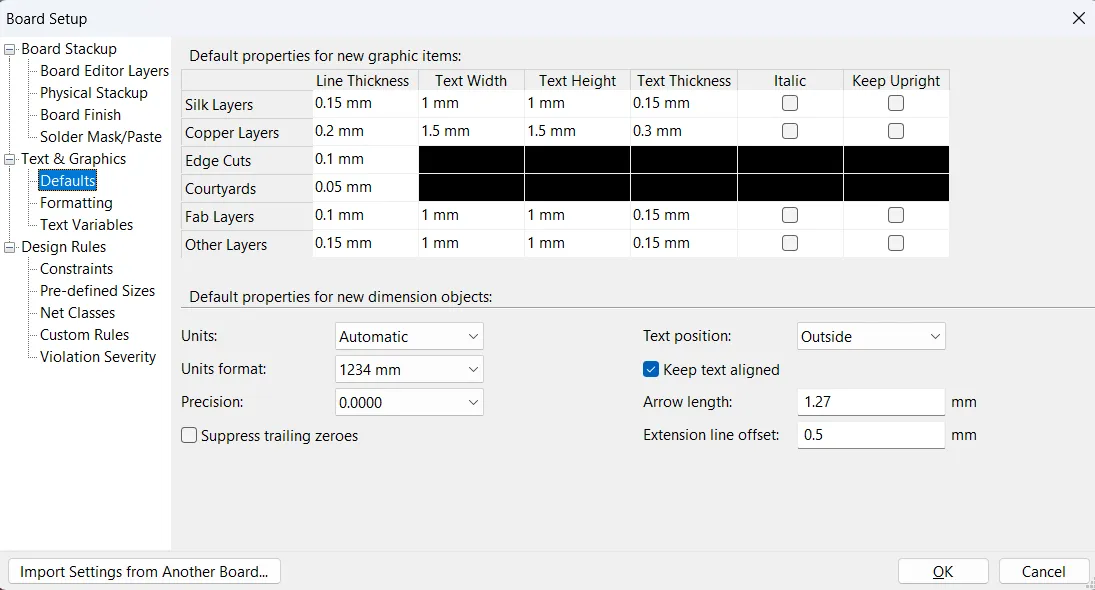The width and height of the screenshot is (1095, 590).
Task: Open the Units dropdown
Action: click(409, 337)
